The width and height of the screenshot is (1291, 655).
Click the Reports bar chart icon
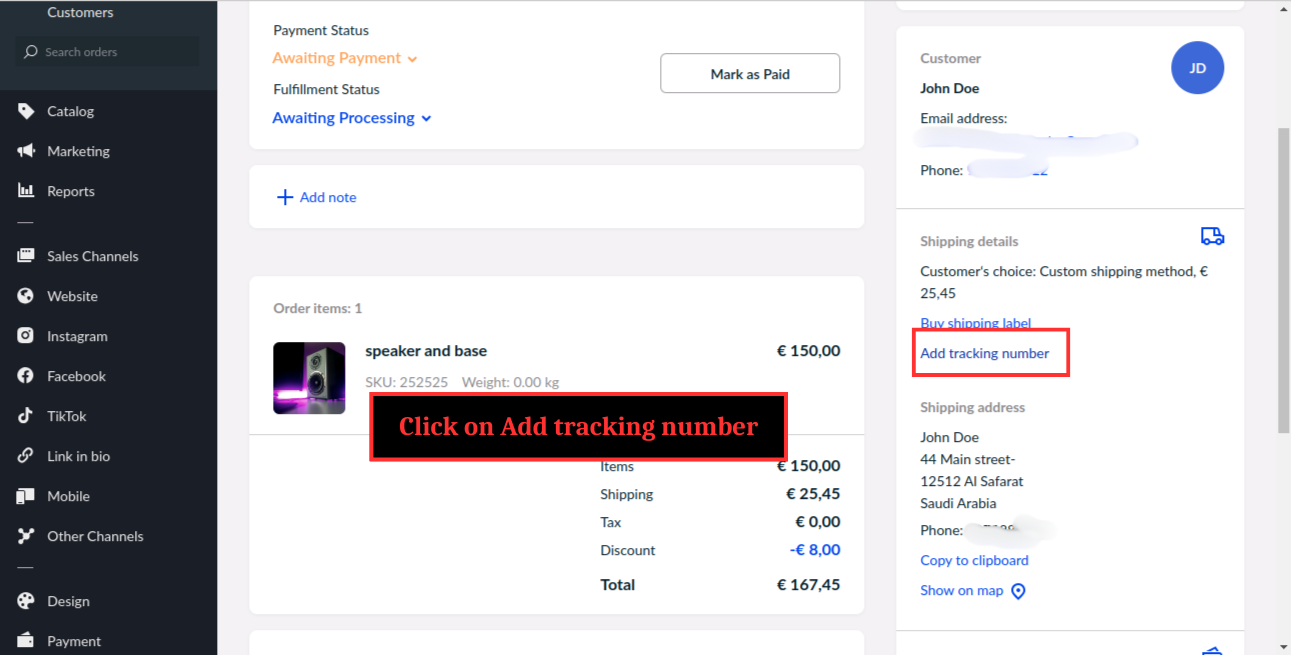[26, 191]
